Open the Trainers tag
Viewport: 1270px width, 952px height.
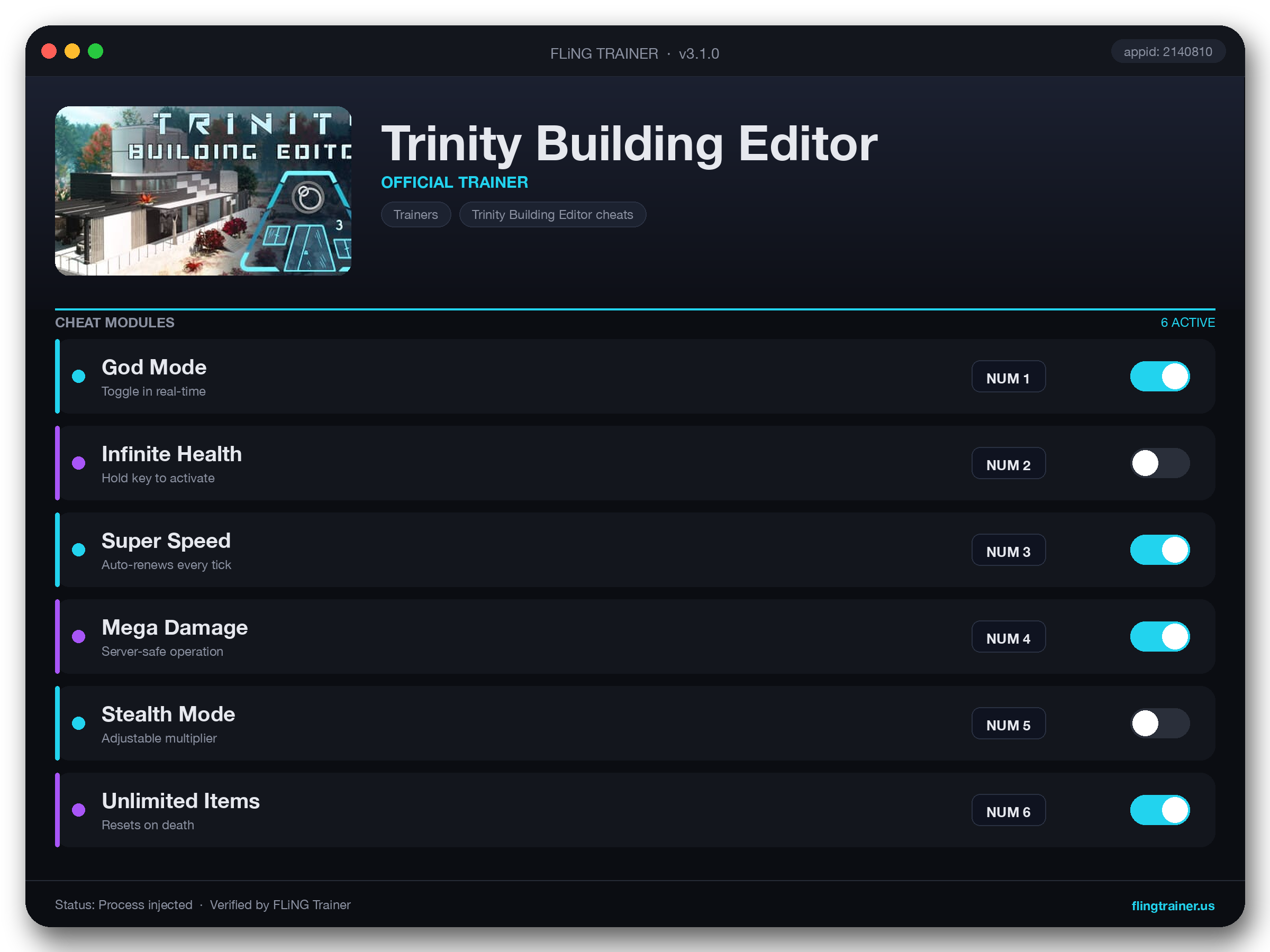[416, 215]
